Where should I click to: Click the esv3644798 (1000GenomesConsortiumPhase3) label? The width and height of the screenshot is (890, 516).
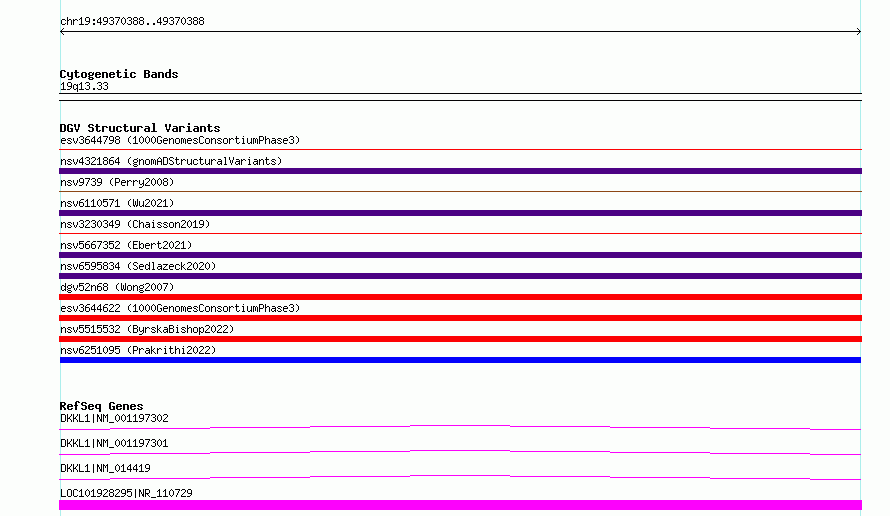point(180,140)
